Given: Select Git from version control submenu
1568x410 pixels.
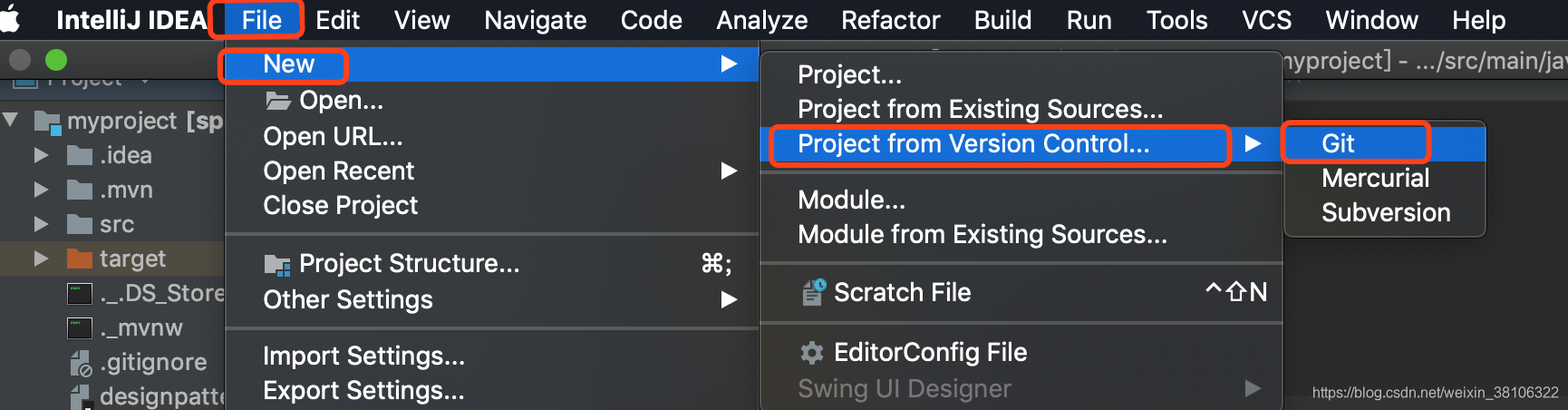Looking at the screenshot, I should point(1338,143).
